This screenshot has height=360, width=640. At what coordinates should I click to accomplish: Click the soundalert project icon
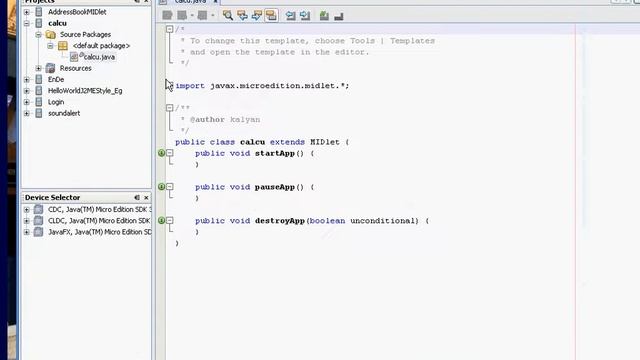click(x=39, y=113)
